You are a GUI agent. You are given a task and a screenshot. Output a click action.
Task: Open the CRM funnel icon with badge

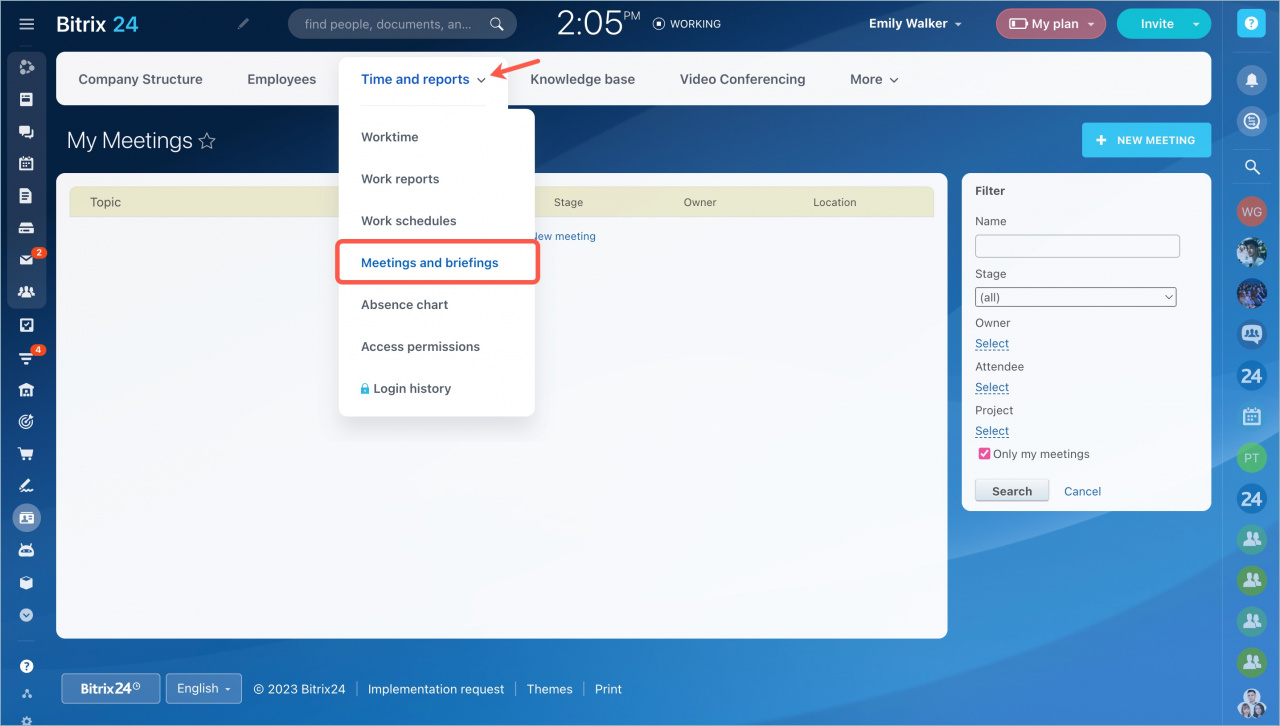tap(27, 357)
